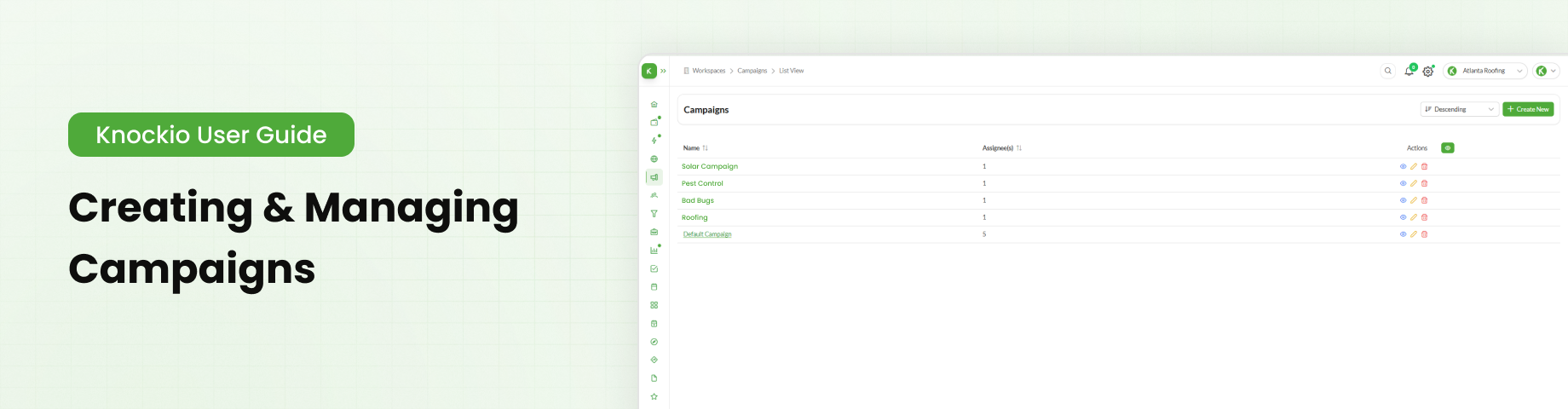Open the lightning bolt sidebar icon
The image size is (1568, 409).
[x=654, y=141]
